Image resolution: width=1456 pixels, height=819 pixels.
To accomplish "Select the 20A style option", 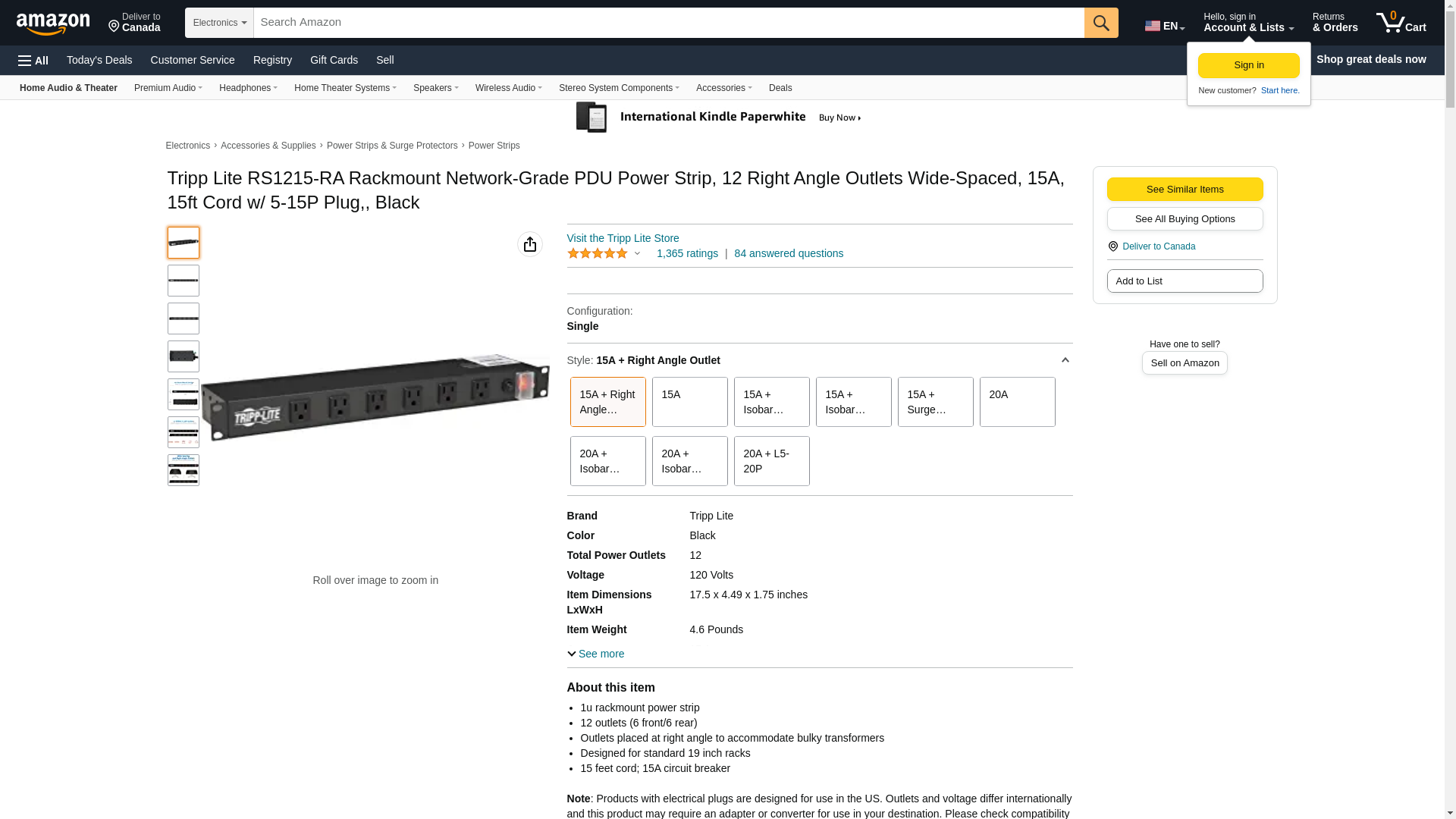I will (x=1017, y=402).
